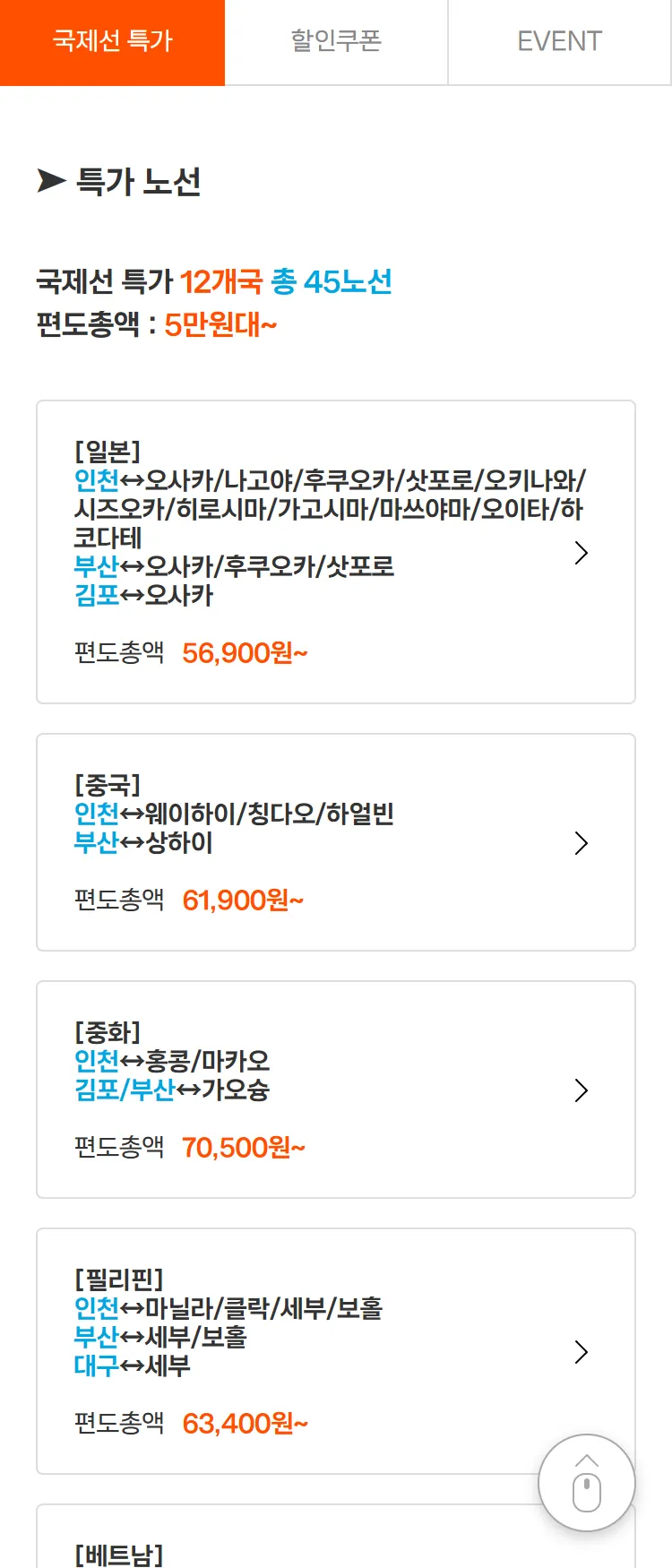Tap the 70,500원~ fare price
This screenshot has width=672, height=1568.
click(244, 1148)
